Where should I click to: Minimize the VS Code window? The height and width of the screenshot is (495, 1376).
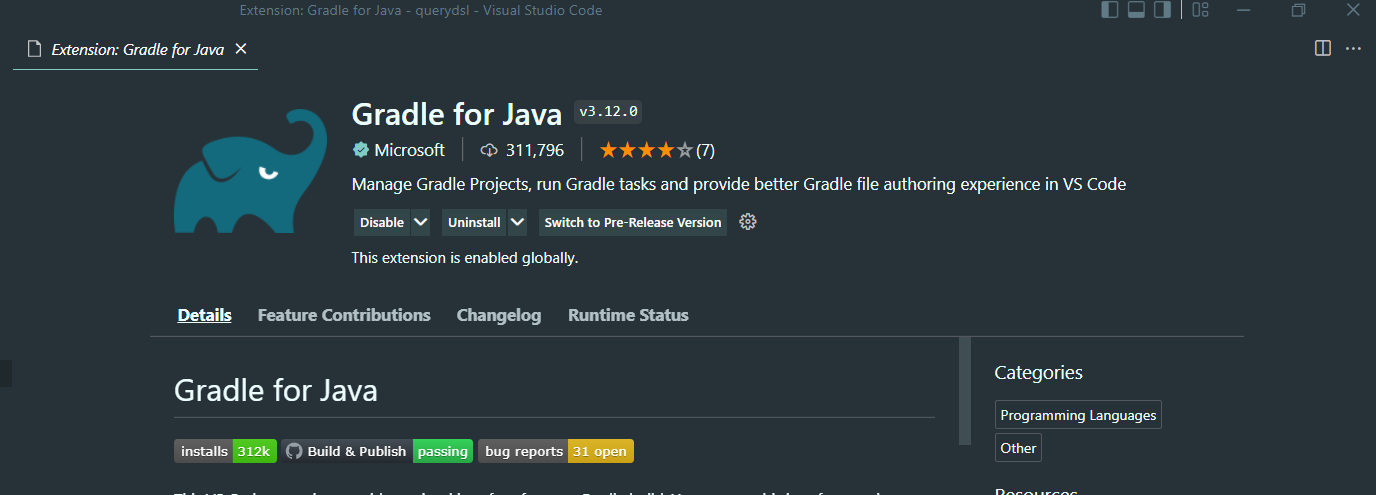coord(1244,10)
